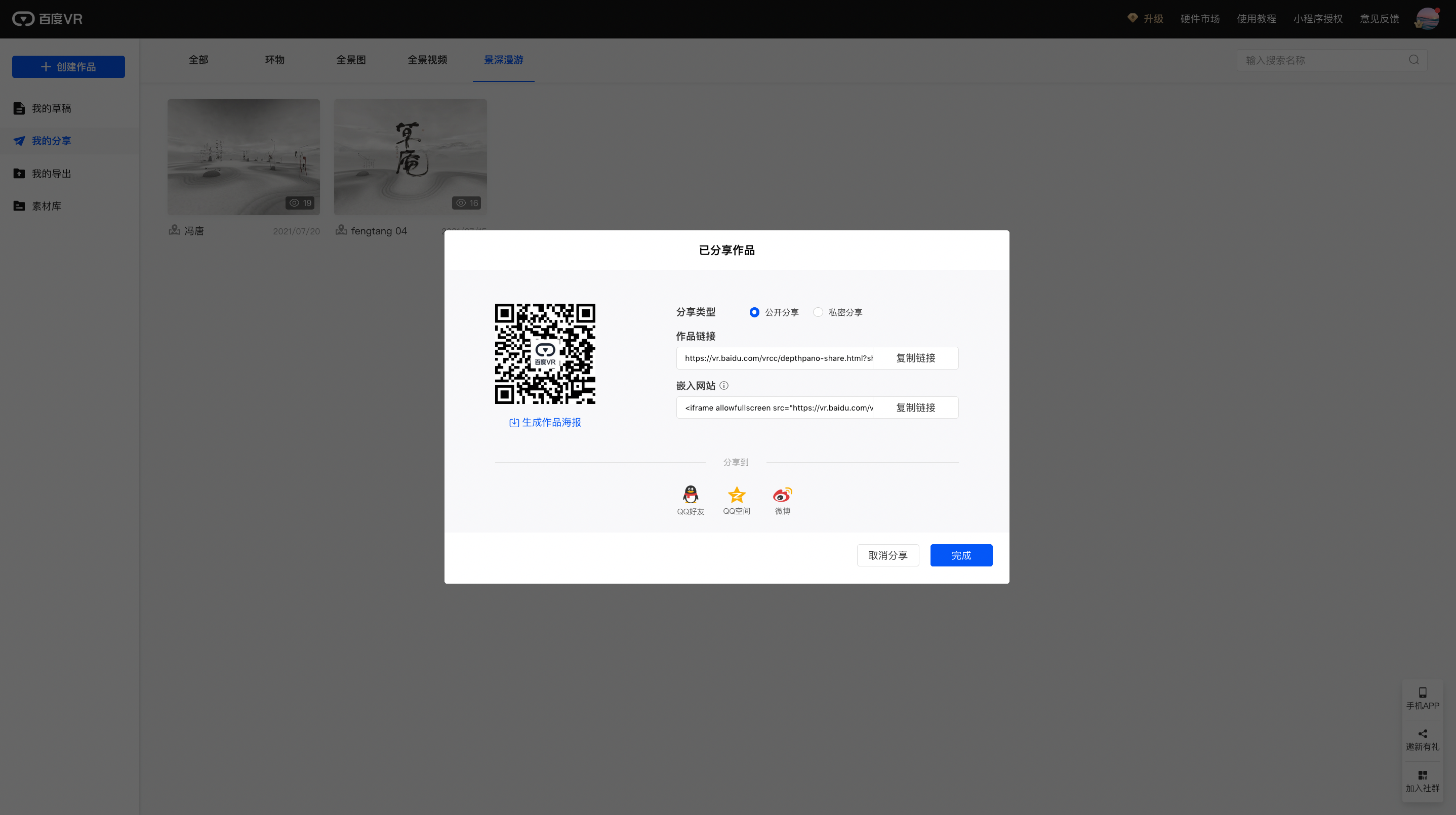This screenshot has height=815, width=1456.
Task: Focus the 输入搜索名称 search field
Action: click(1332, 60)
